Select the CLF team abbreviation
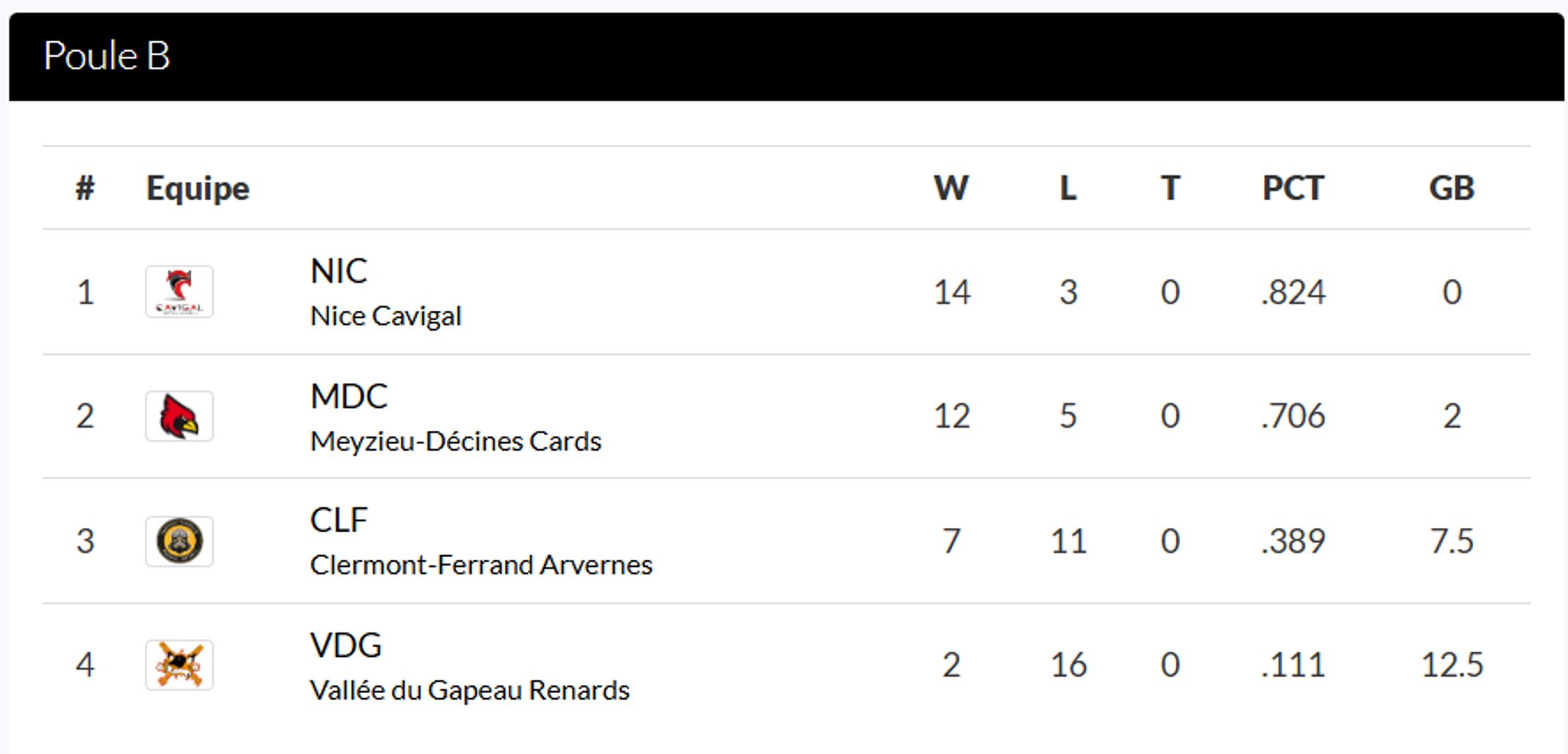Screen dimensions: 1568x754 [339, 521]
